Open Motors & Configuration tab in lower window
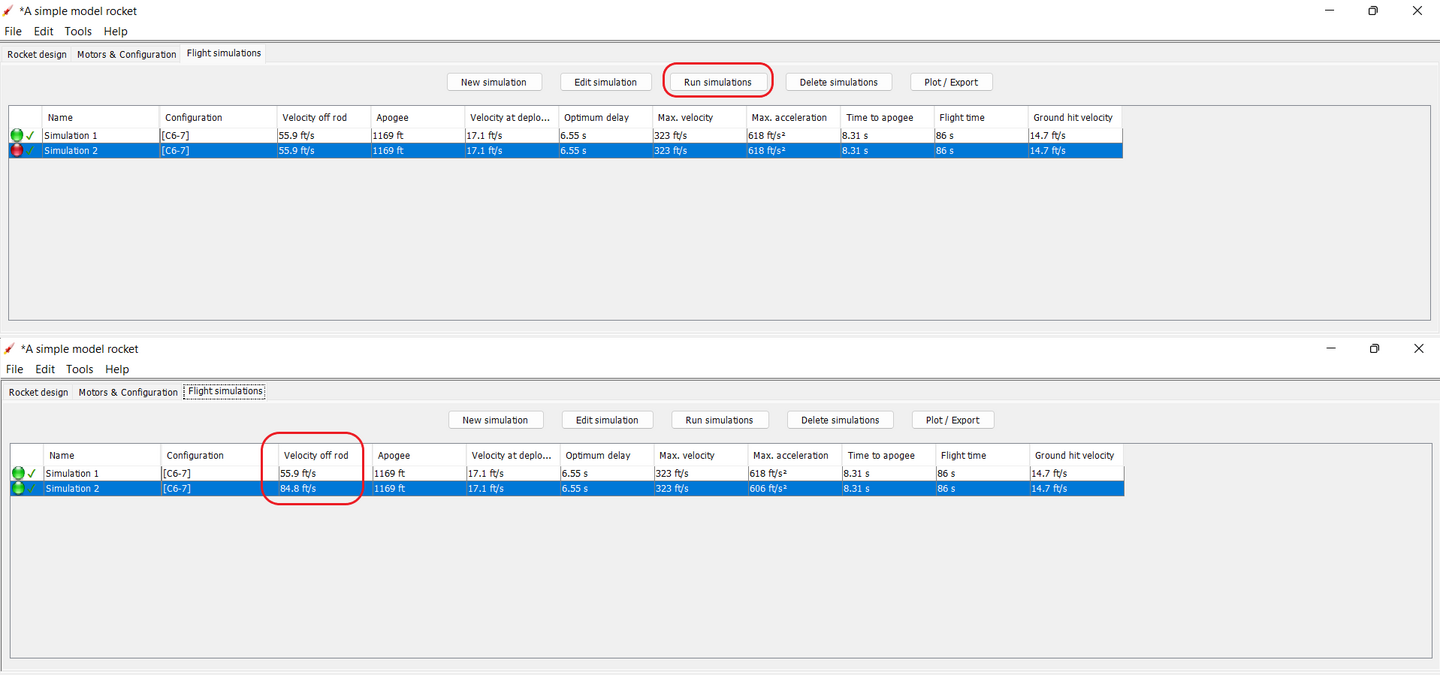Image resolution: width=1440 pixels, height=675 pixels. tap(128, 392)
